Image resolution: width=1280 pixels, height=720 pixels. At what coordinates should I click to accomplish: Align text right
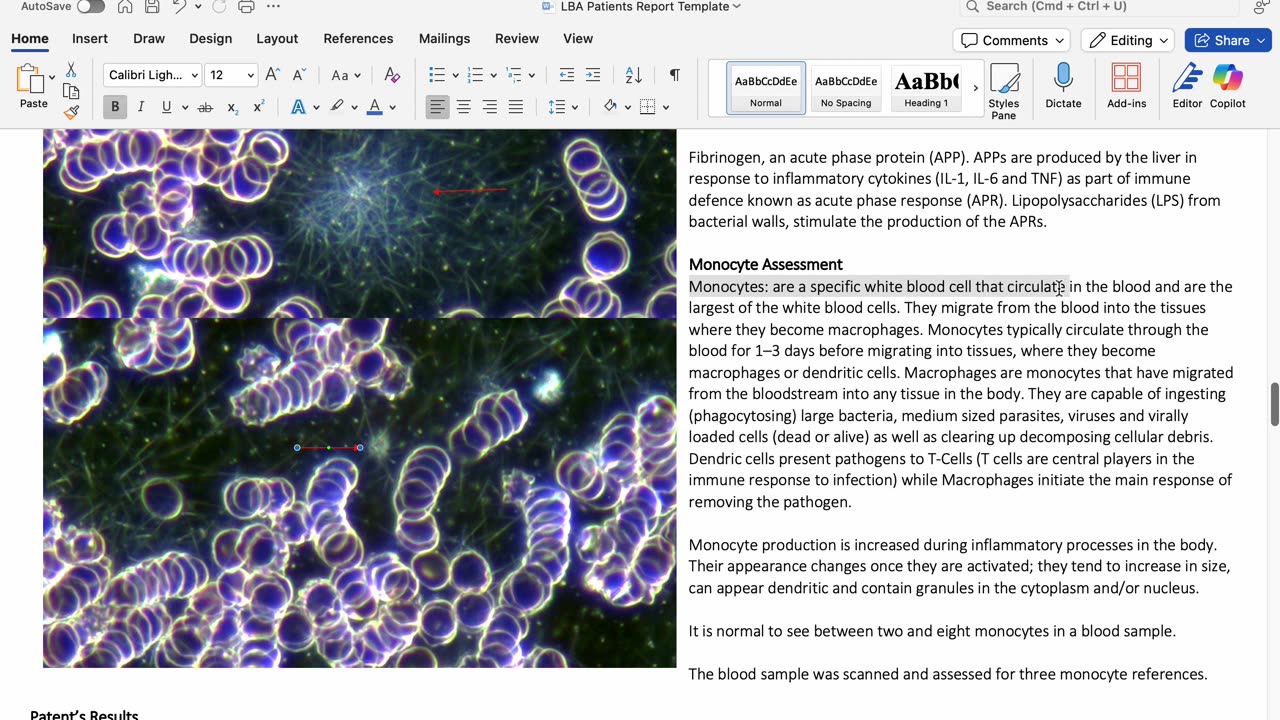pyautogui.click(x=490, y=107)
